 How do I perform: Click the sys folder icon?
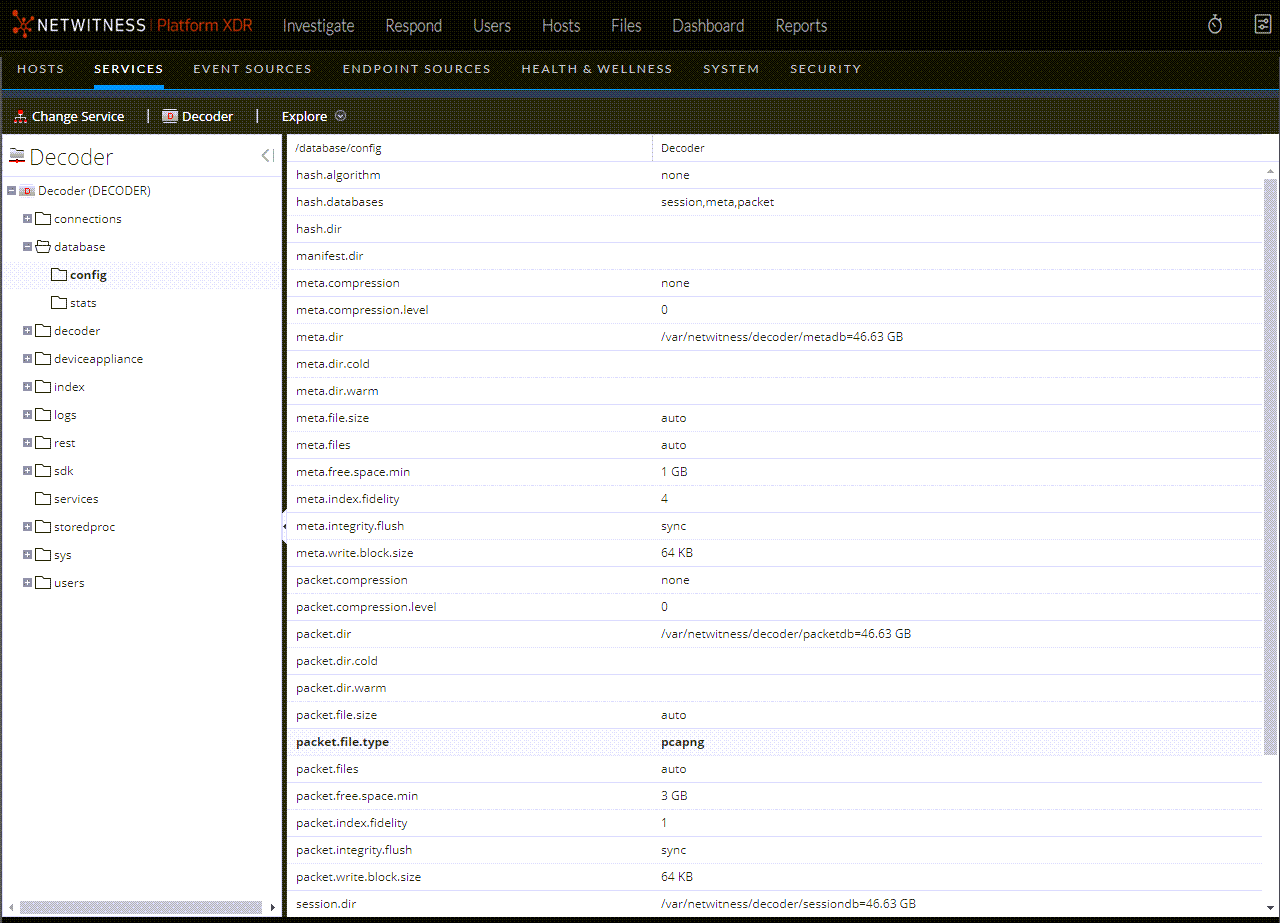(43, 554)
